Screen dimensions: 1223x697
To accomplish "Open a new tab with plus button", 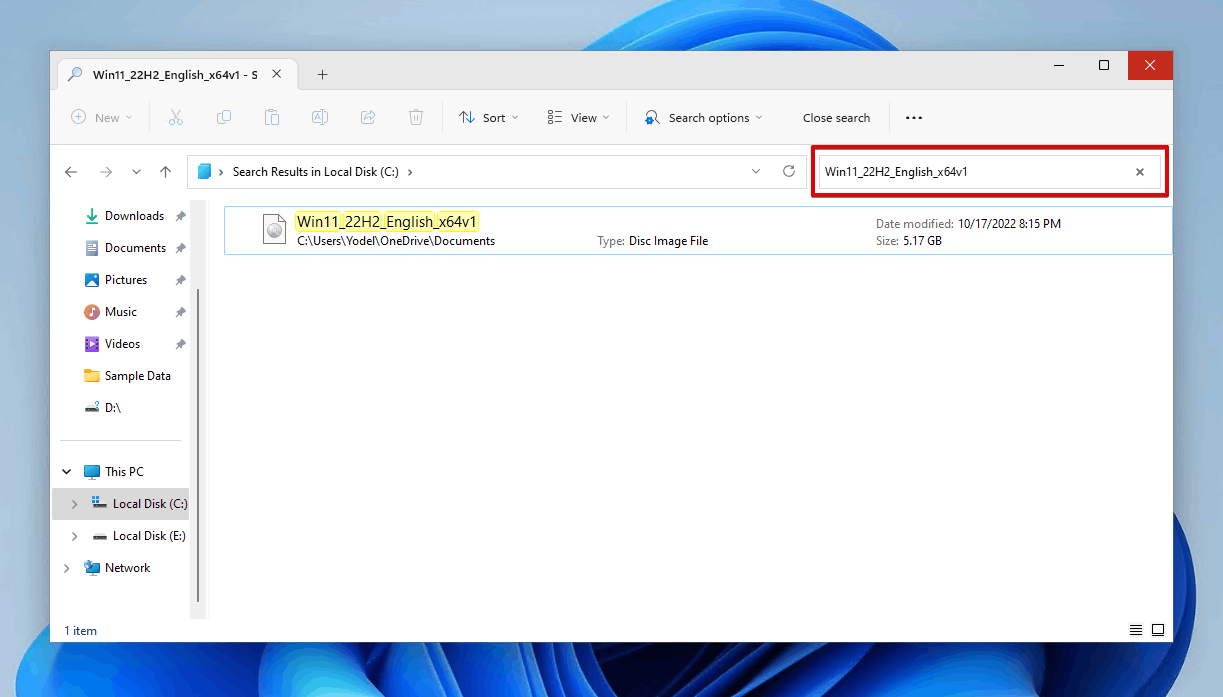I will [322, 75].
